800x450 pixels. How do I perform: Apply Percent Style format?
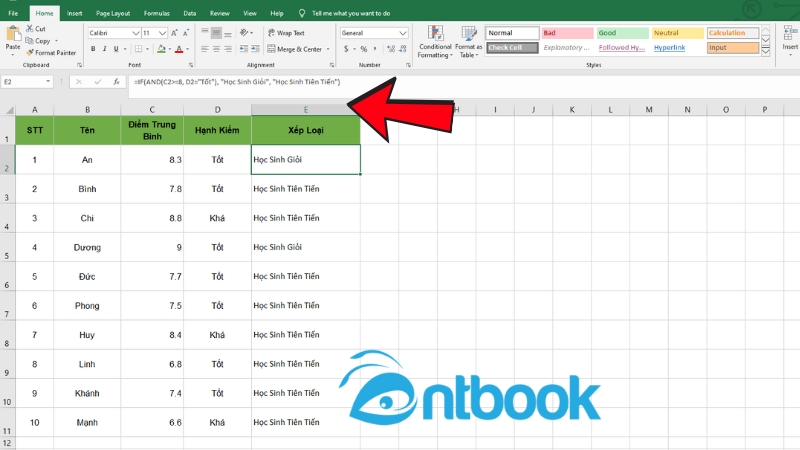(x=364, y=49)
